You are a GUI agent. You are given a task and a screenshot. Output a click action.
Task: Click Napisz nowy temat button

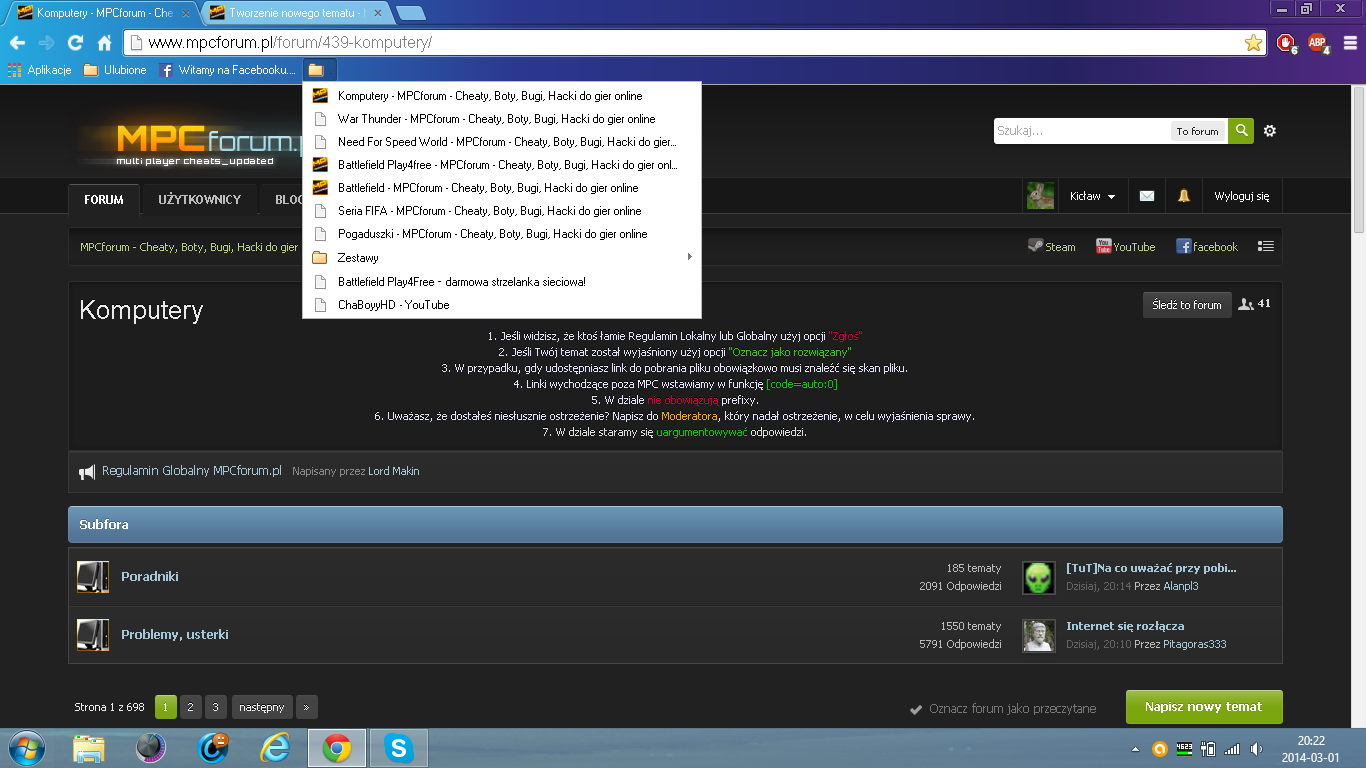1204,707
